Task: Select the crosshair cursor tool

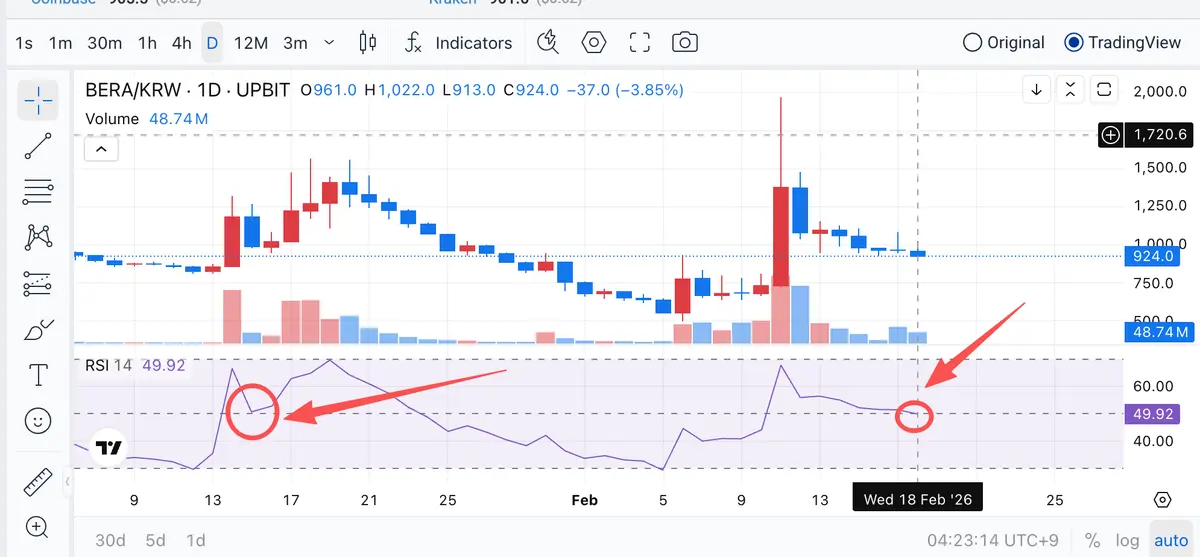Action: click(x=38, y=98)
